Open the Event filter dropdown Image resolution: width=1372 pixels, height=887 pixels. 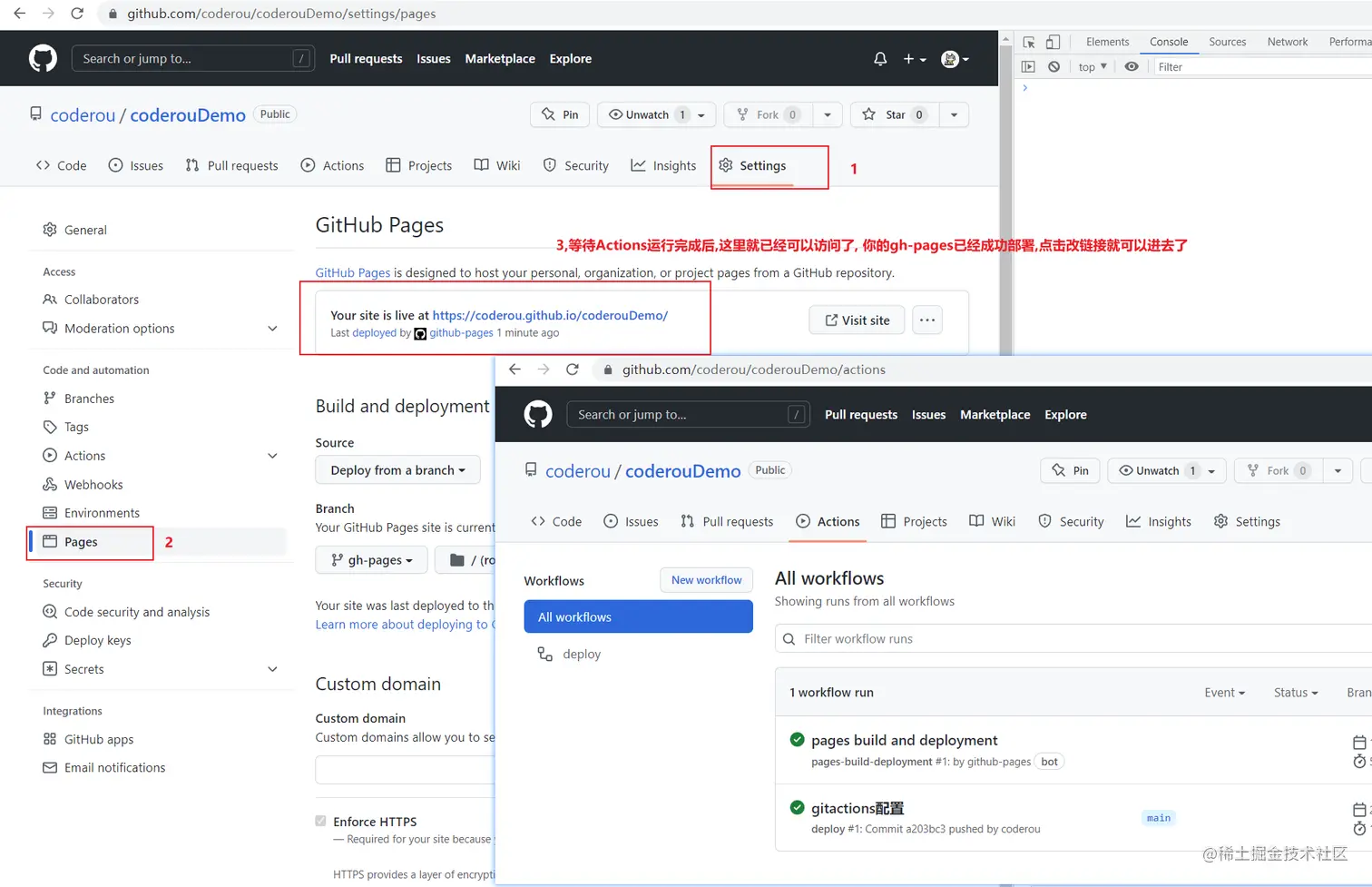click(x=1224, y=693)
